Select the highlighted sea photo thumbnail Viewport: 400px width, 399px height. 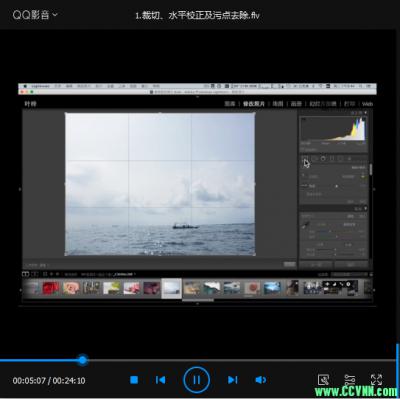click(x=172, y=288)
